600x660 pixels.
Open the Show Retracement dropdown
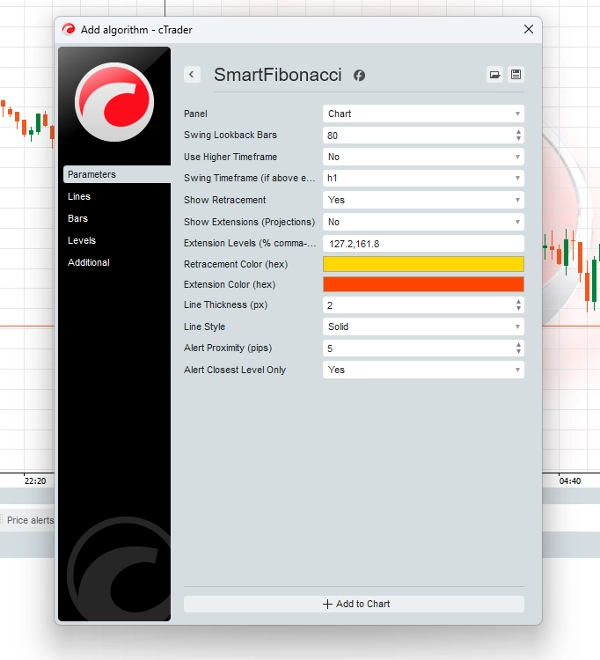[x=424, y=200]
